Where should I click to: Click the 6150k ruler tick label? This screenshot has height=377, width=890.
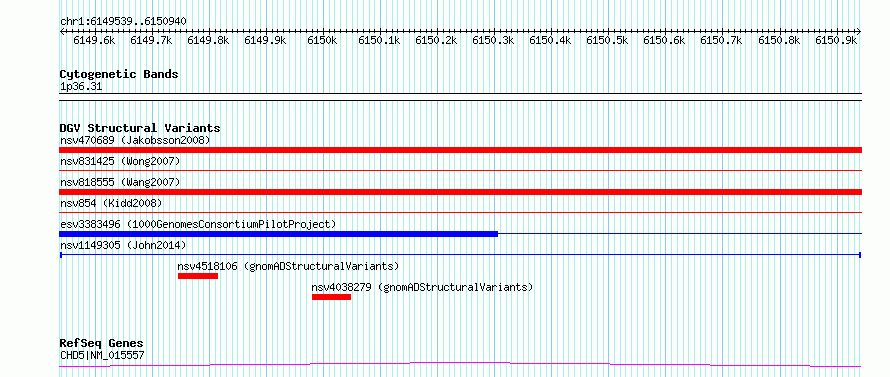pos(322,40)
